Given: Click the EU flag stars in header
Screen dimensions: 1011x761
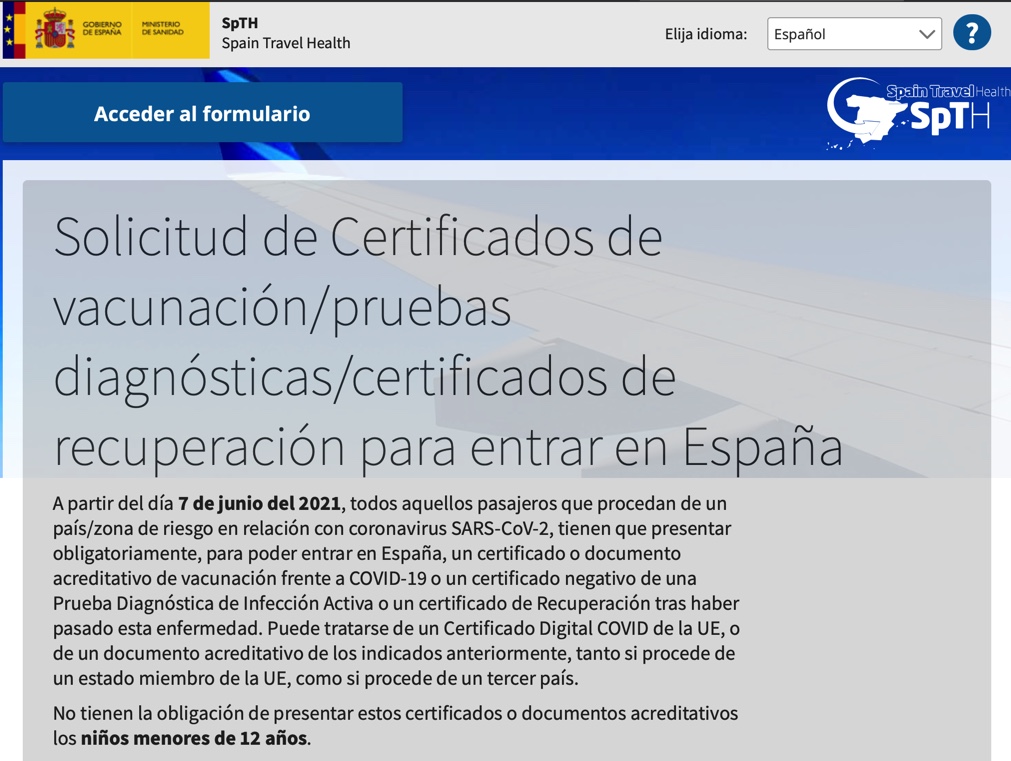Looking at the screenshot, I should coord(11,30).
